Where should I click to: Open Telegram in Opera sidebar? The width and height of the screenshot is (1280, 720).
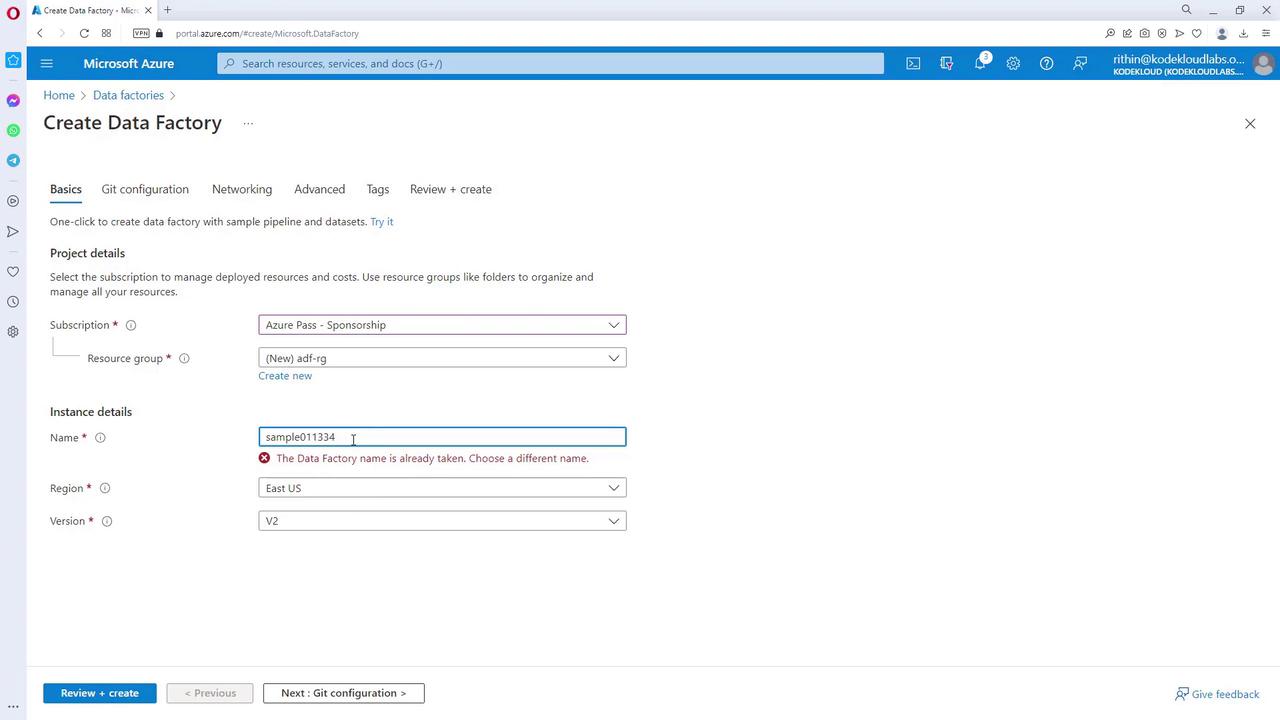13,161
